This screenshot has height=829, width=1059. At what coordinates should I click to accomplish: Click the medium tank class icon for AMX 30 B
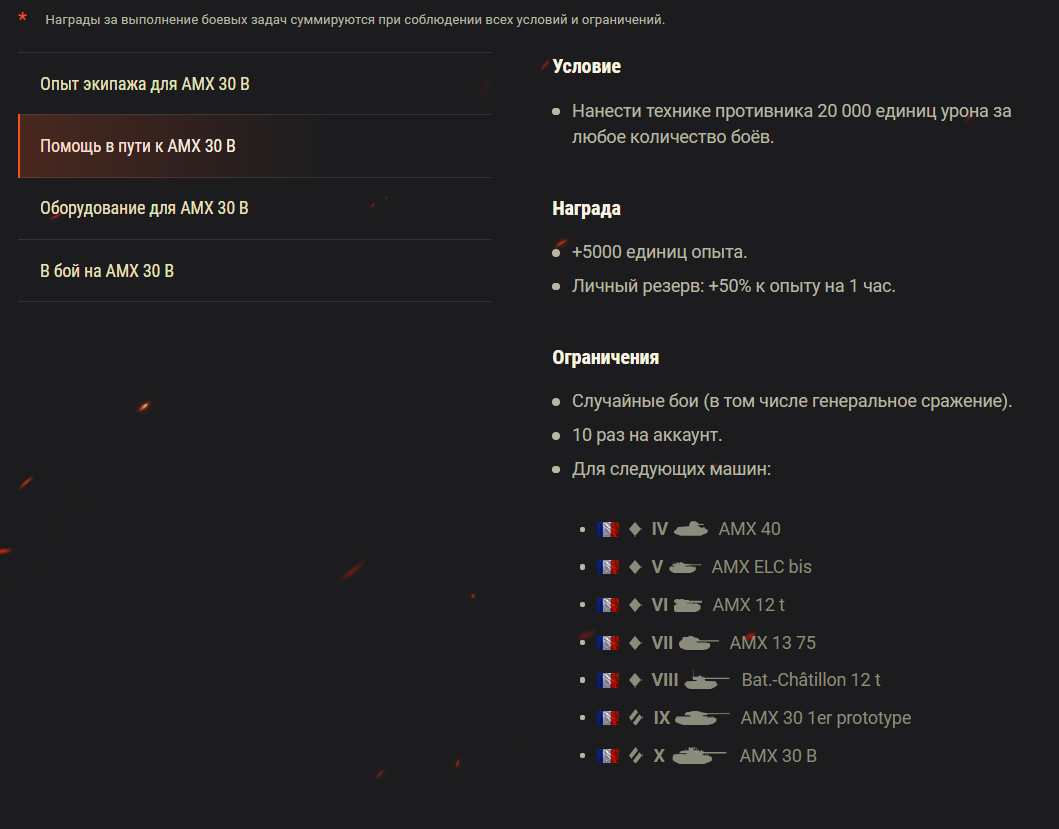click(x=636, y=755)
